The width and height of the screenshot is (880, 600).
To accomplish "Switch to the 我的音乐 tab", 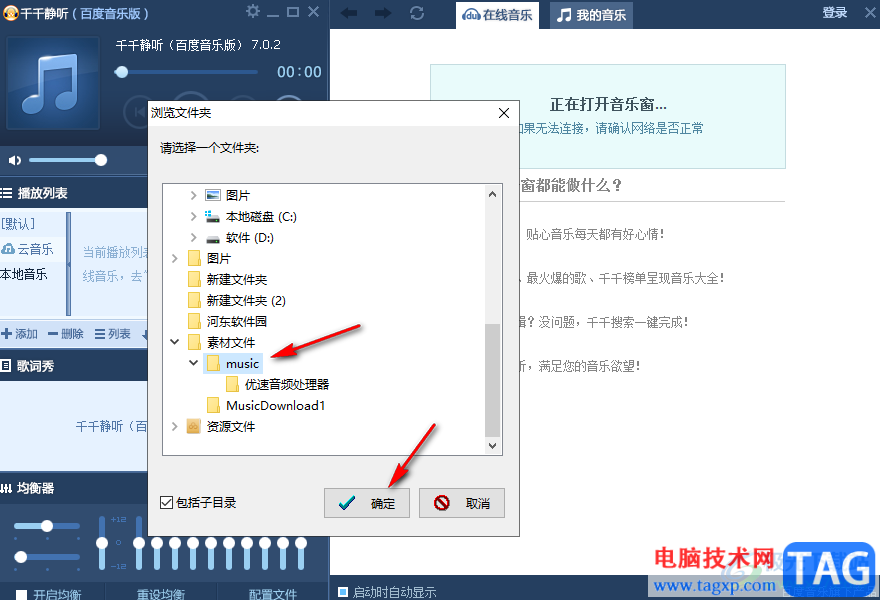I will point(591,15).
